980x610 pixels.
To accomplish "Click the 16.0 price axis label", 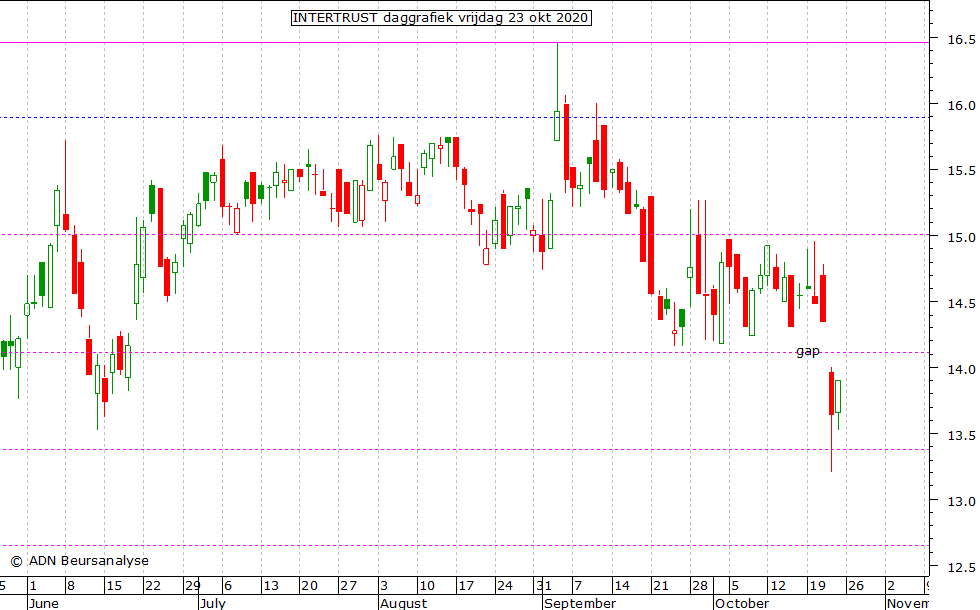I will point(961,106).
